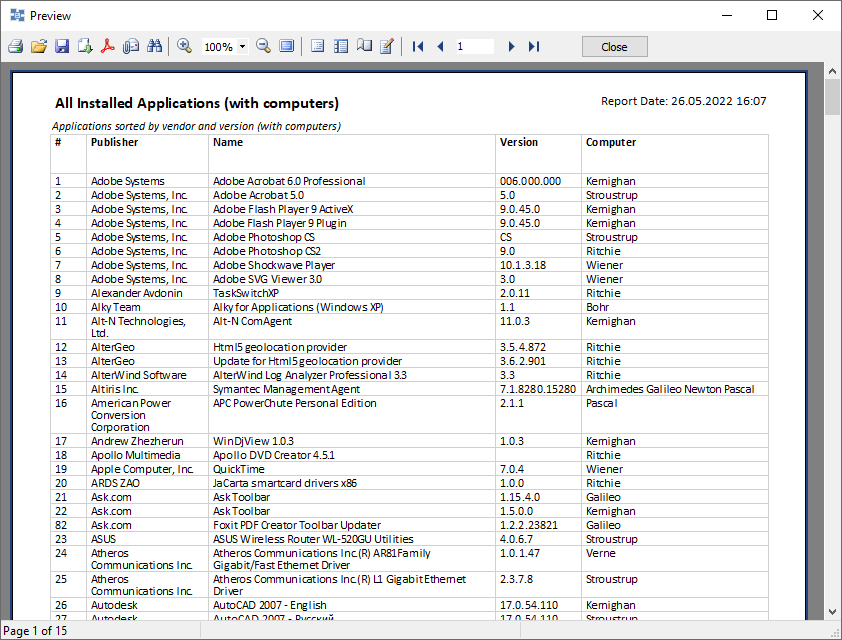
Task: Save the report with floppy icon
Action: tap(62, 46)
